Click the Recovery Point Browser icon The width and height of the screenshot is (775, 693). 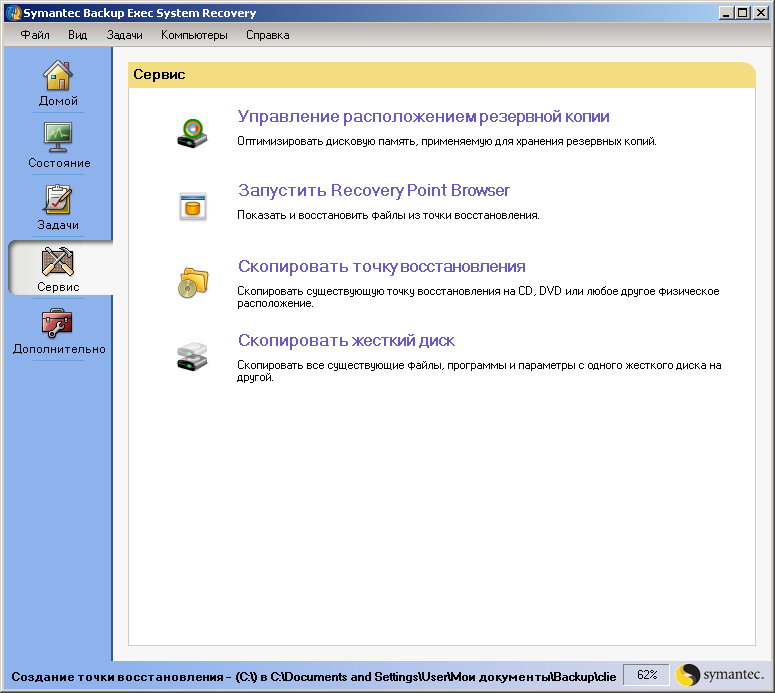click(x=192, y=207)
